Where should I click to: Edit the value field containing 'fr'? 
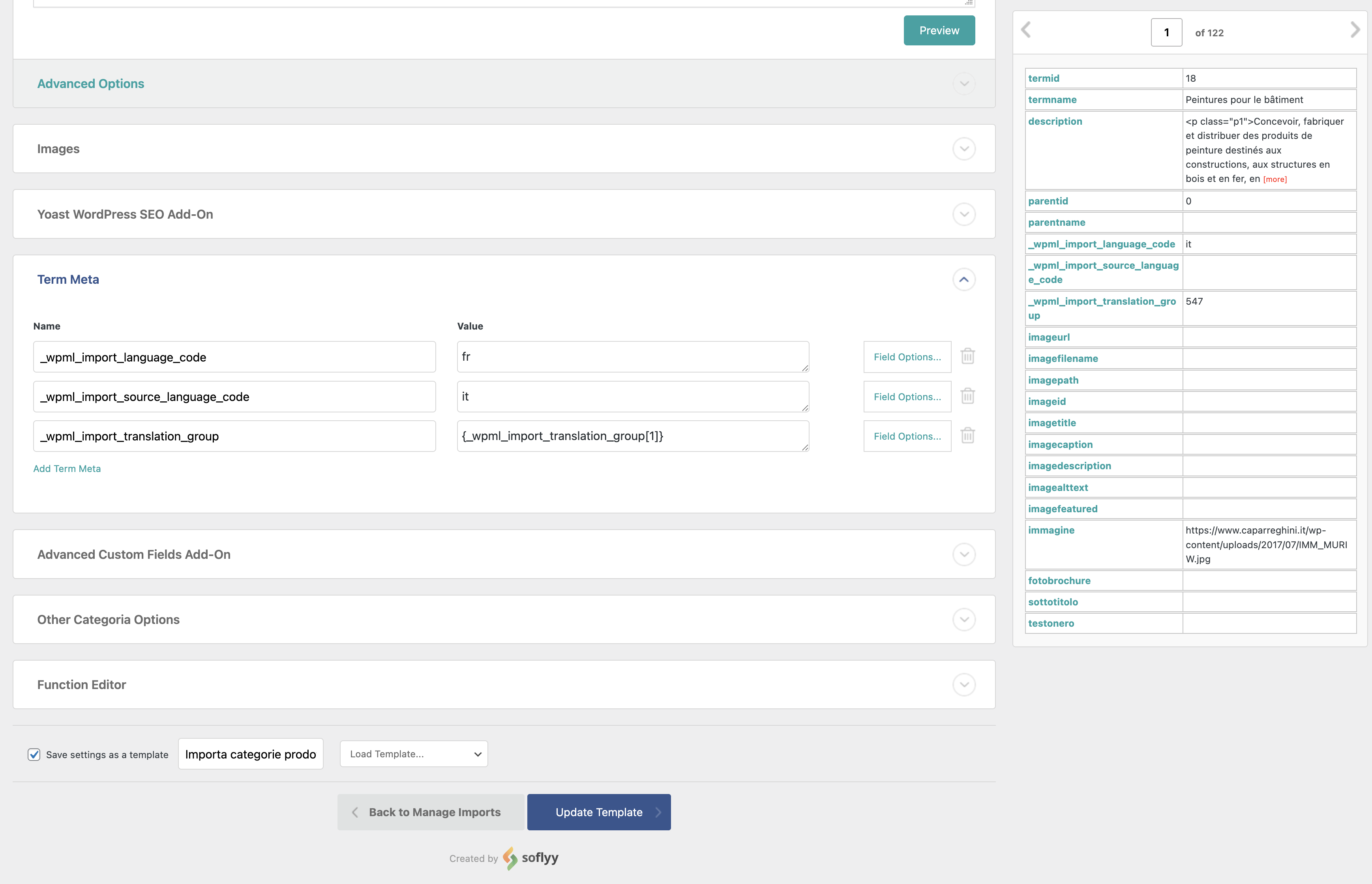633,357
